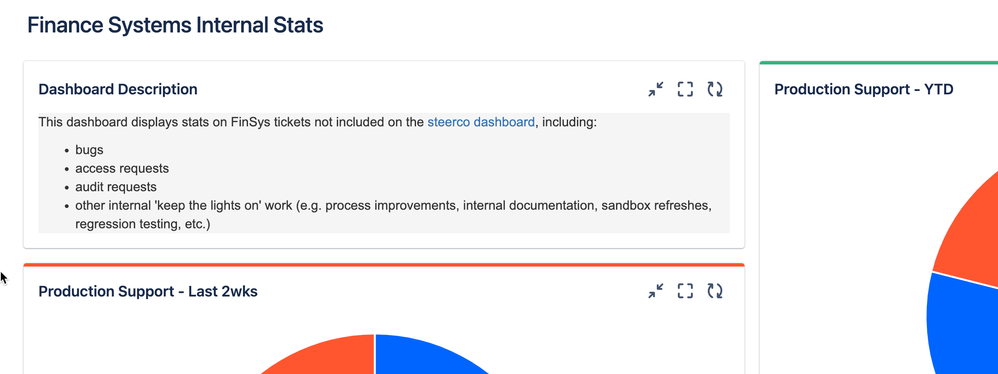The width and height of the screenshot is (998, 374).
Task: Expand Production Support - Last 2wks to fullscreen
Action: pos(685,291)
